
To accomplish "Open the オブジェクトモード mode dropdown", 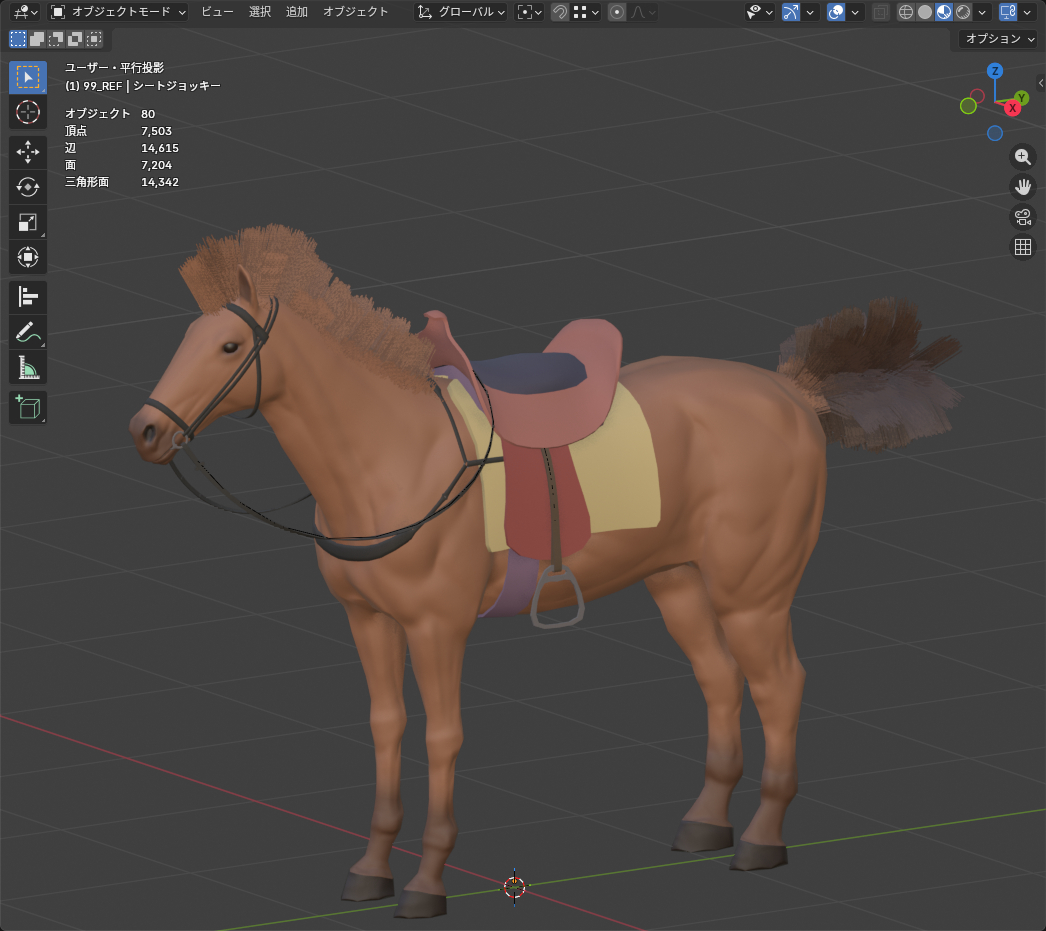I will [x=117, y=12].
